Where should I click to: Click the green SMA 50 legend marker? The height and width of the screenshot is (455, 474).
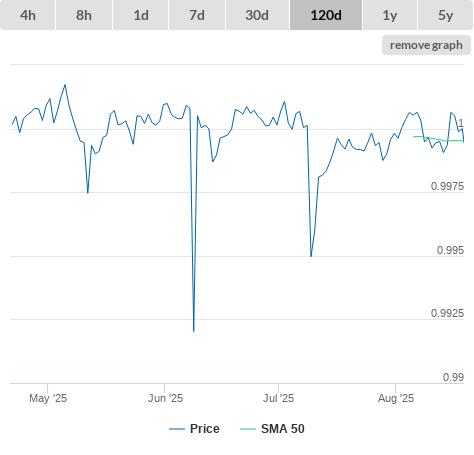point(248,429)
